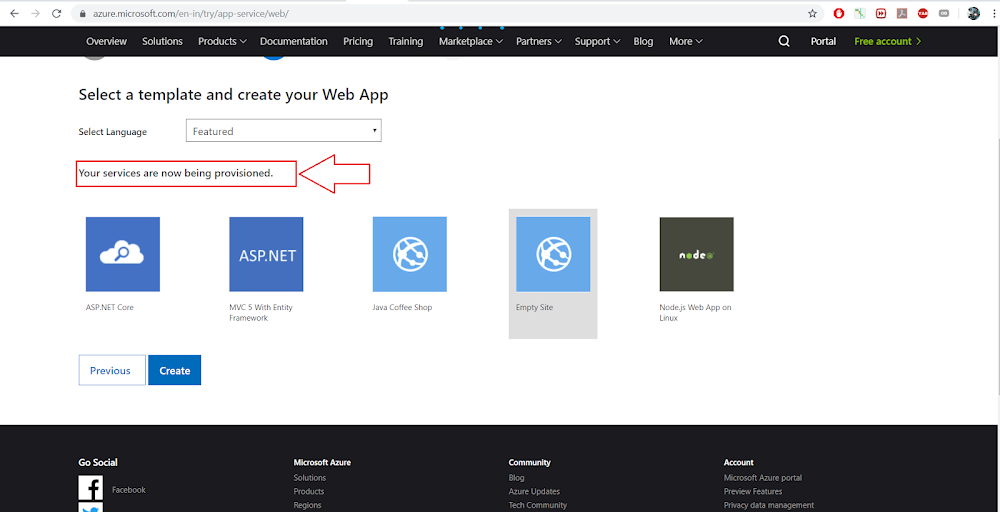
Task: Select the MVC 5 ASP.NET template tile
Action: (x=266, y=254)
